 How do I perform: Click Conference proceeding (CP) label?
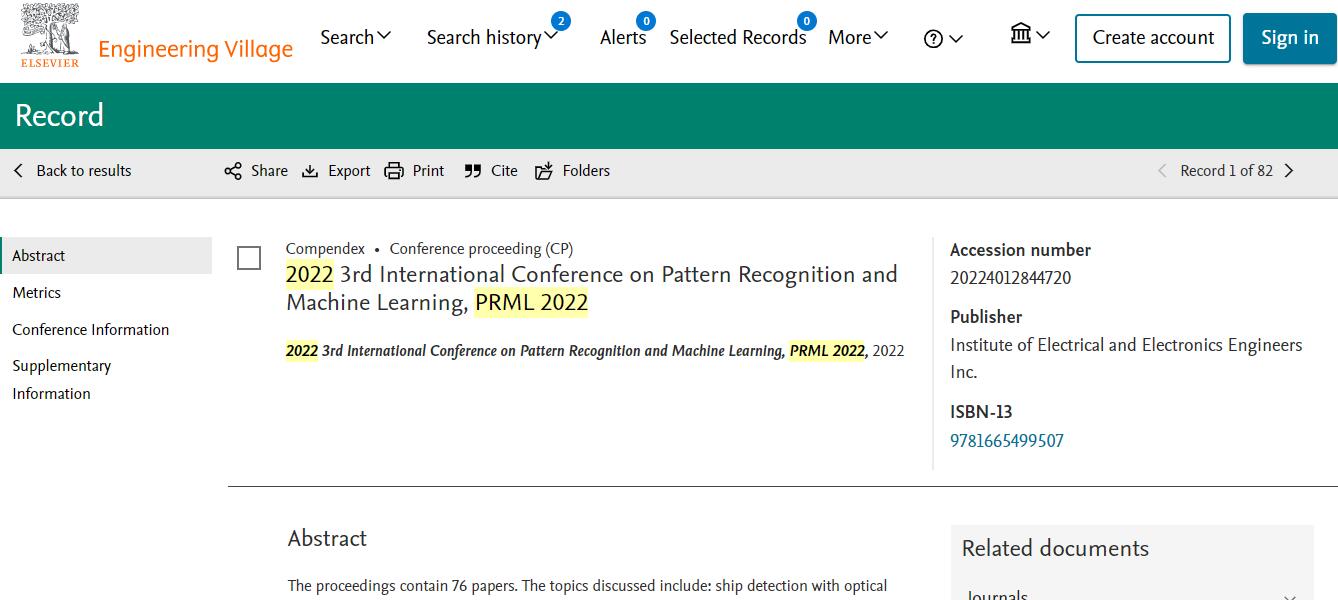(x=481, y=249)
